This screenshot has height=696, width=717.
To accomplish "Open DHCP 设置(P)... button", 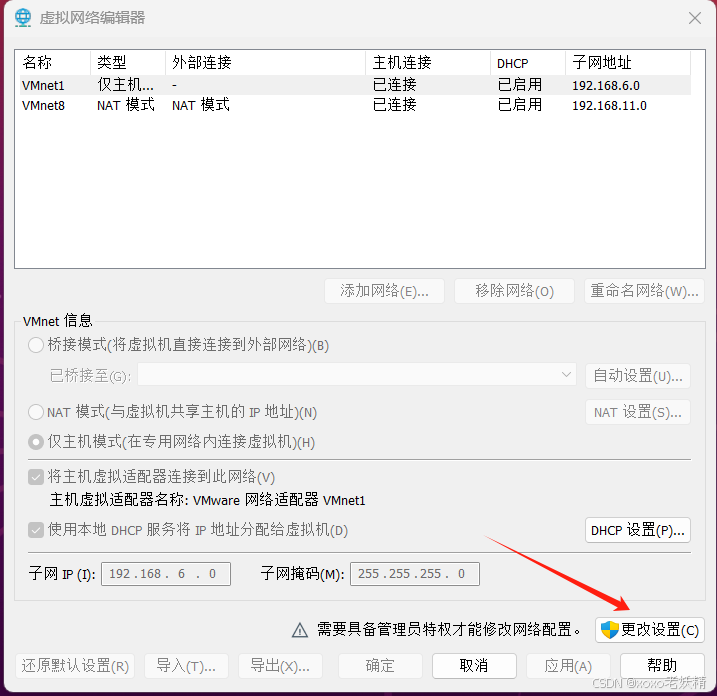I will point(637,530).
